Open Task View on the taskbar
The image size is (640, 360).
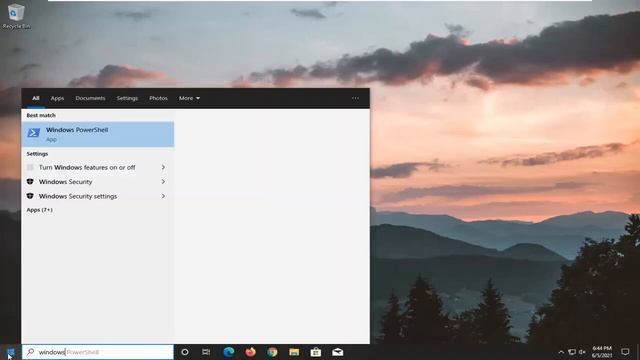pyautogui.click(x=206, y=352)
